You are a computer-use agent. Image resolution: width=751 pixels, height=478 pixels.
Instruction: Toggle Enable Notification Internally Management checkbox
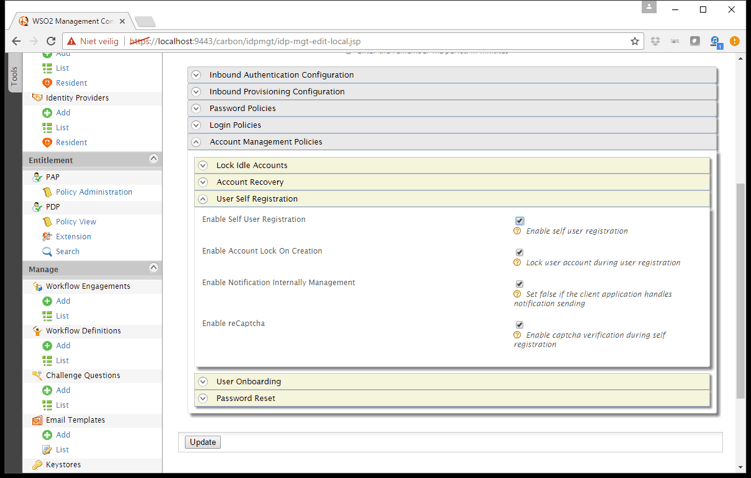(x=520, y=284)
